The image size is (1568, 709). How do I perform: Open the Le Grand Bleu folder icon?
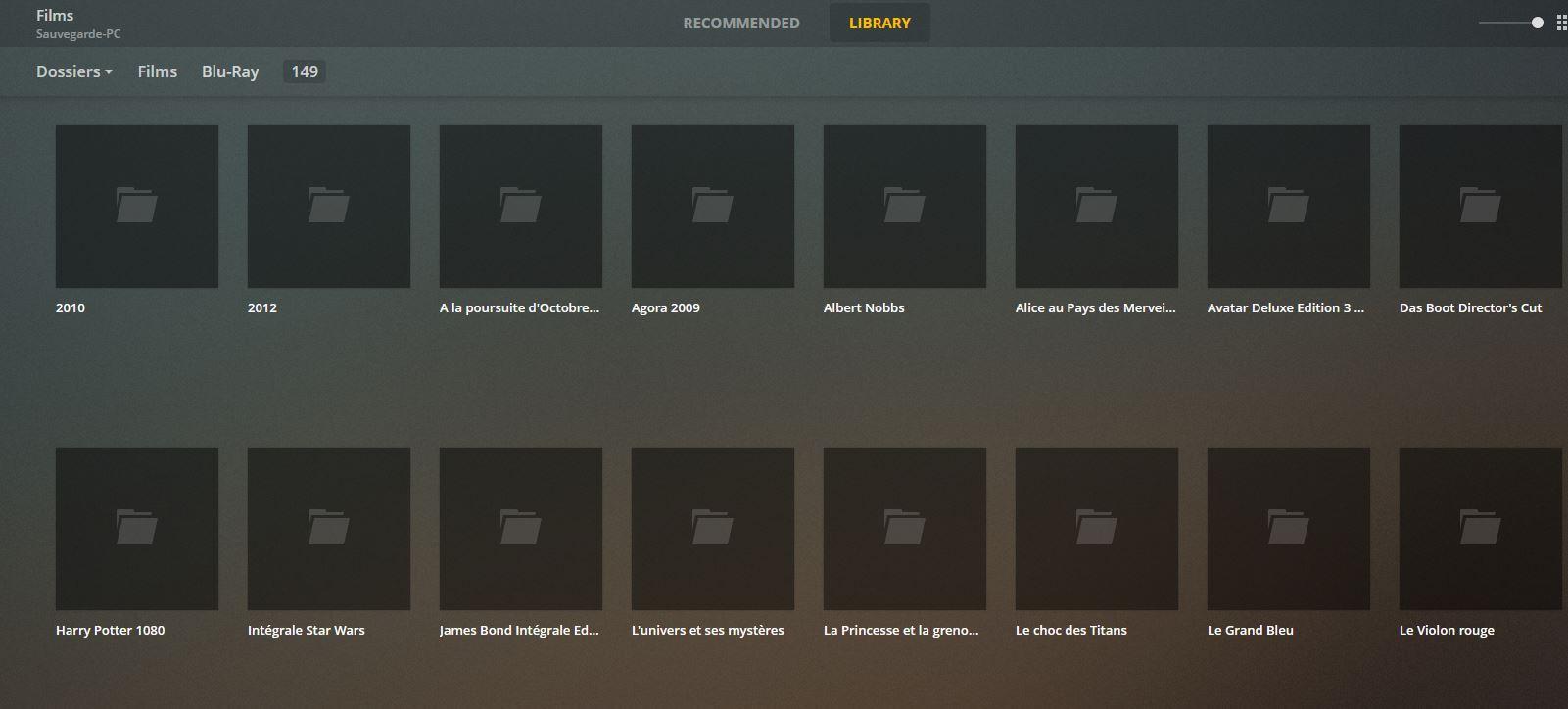[x=1288, y=528]
